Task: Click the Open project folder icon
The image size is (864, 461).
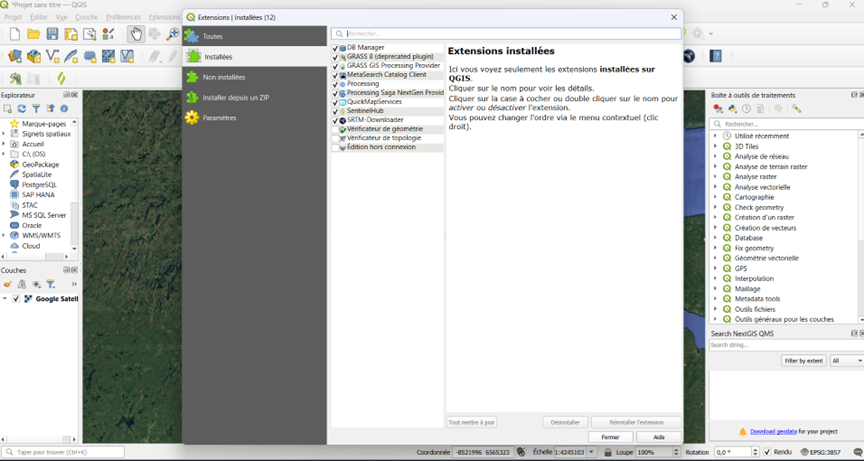Action: [x=33, y=35]
